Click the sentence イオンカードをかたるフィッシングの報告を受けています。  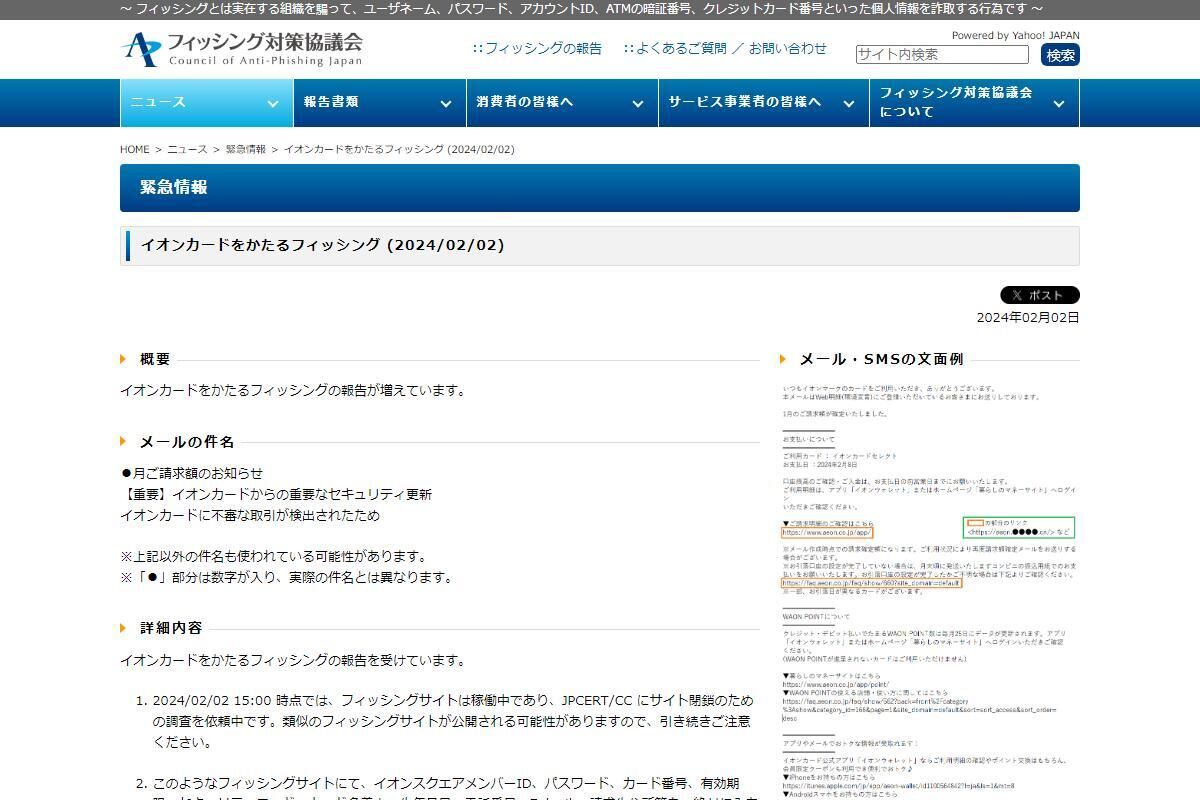coord(293,660)
